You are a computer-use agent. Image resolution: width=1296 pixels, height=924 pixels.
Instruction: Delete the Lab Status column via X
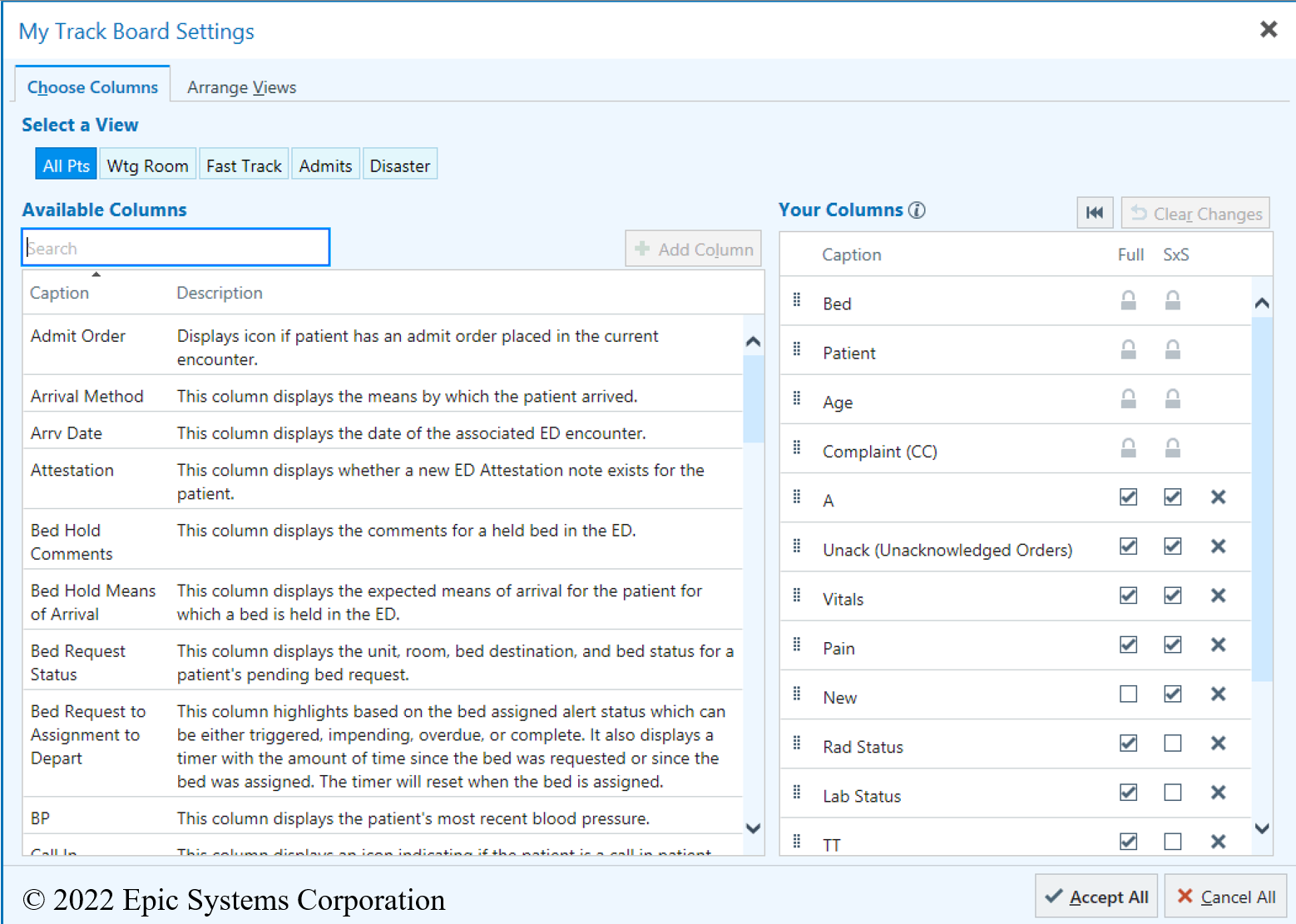[x=1218, y=793]
